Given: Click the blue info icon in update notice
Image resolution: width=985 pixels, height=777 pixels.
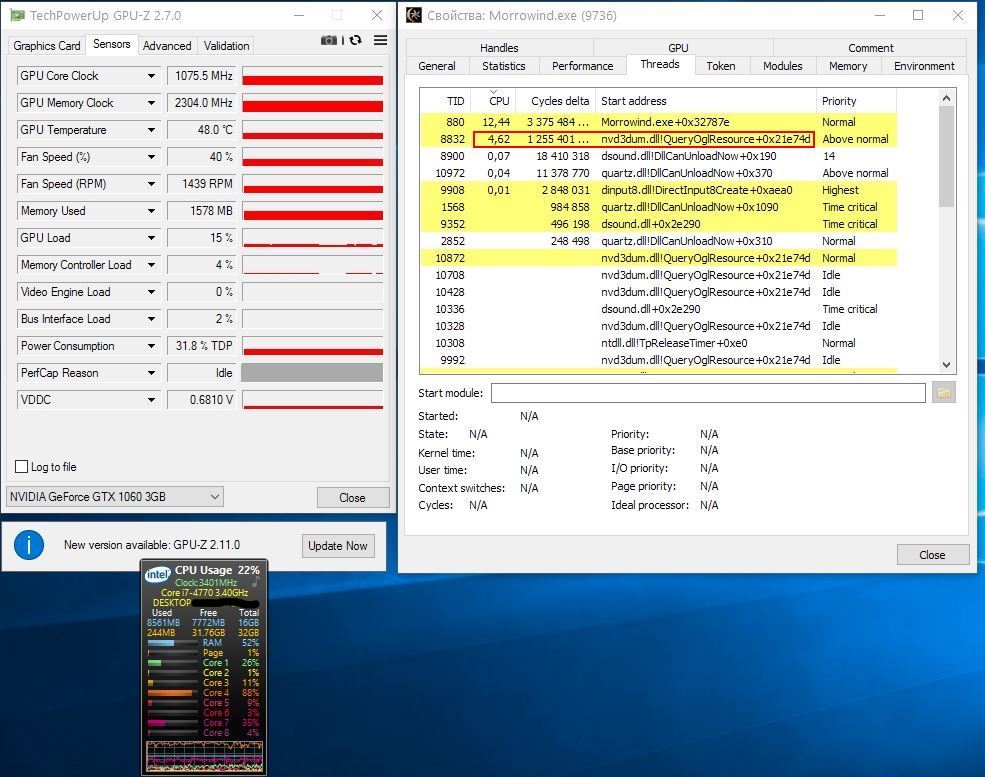Looking at the screenshot, I should 28,545.
